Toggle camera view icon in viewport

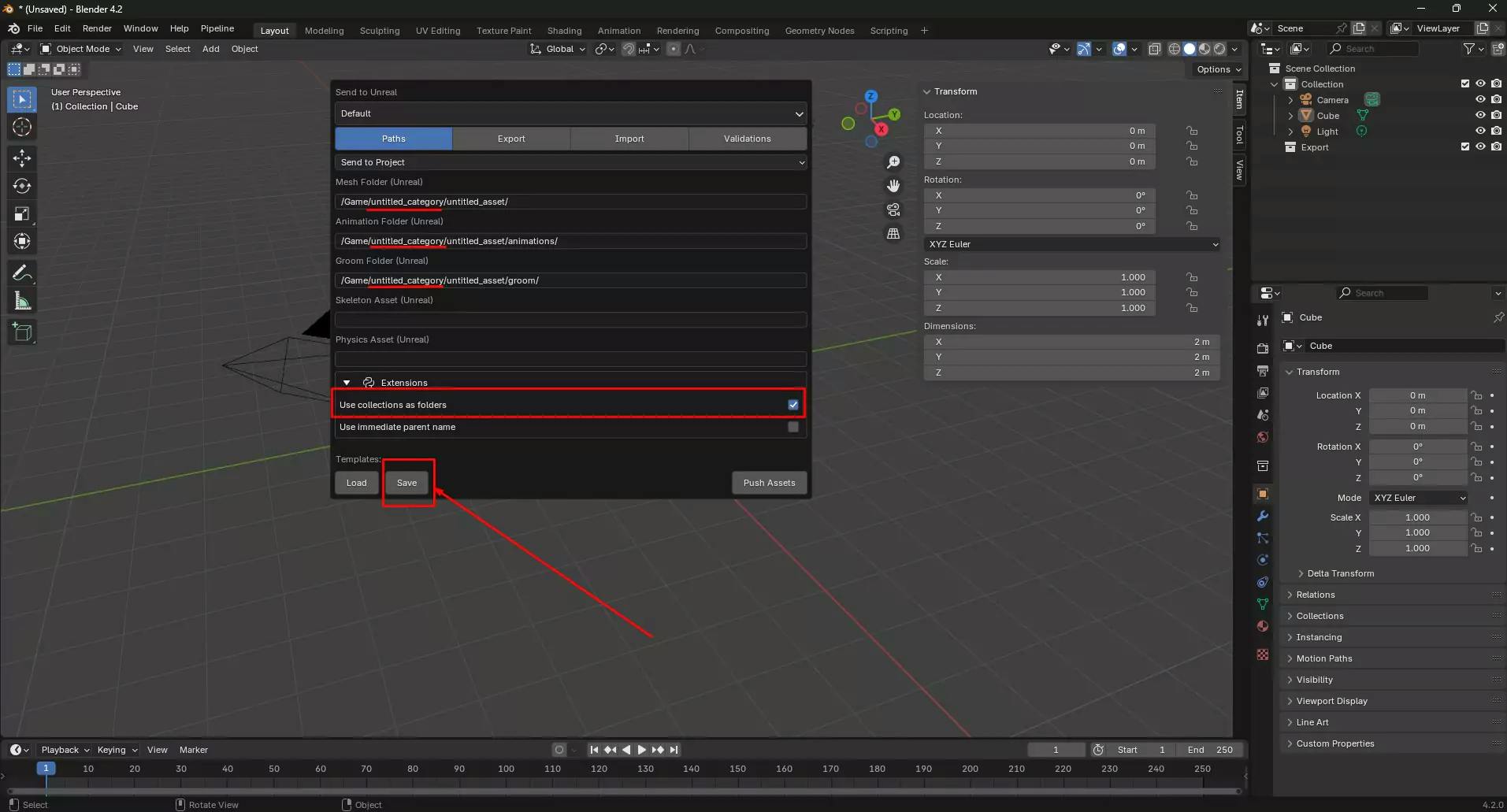click(893, 209)
